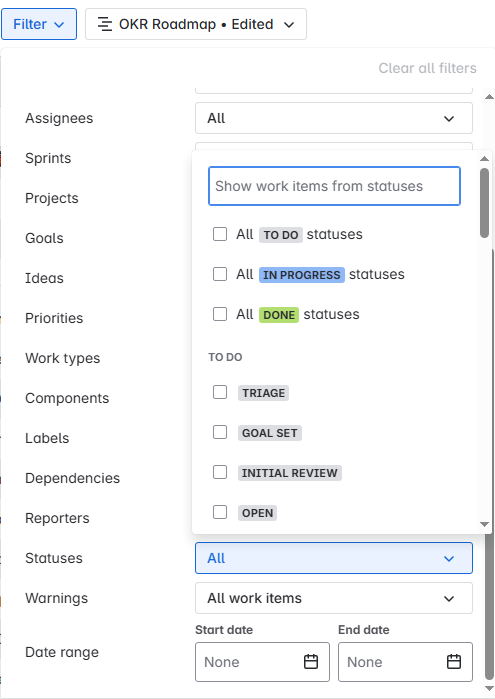Check All DONE statuses checkbox
The height and width of the screenshot is (699, 495).
[220, 314]
